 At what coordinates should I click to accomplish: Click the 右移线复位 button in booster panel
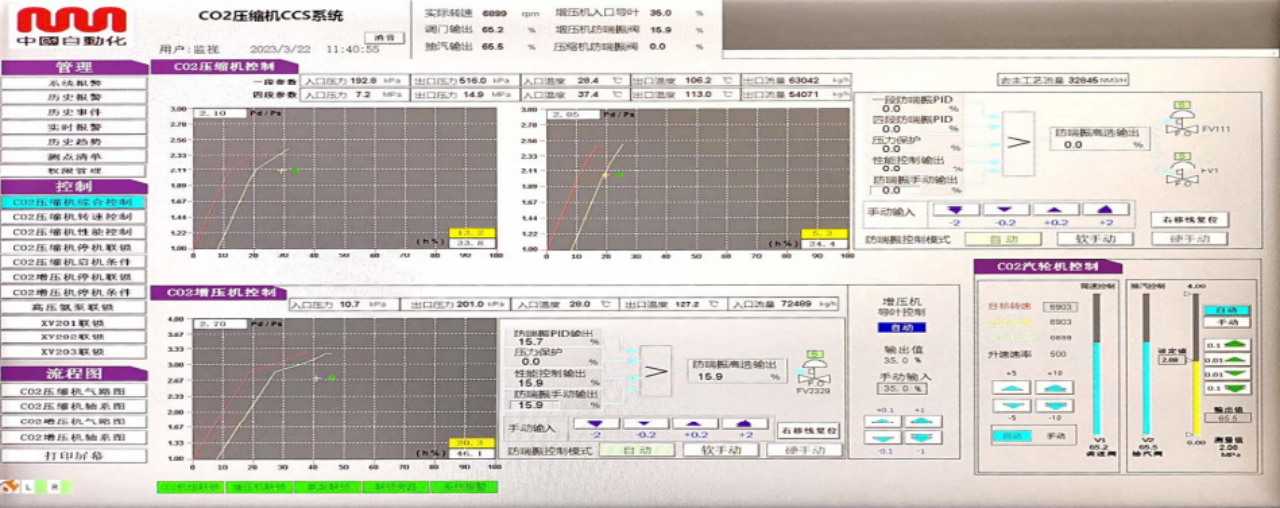[808, 431]
